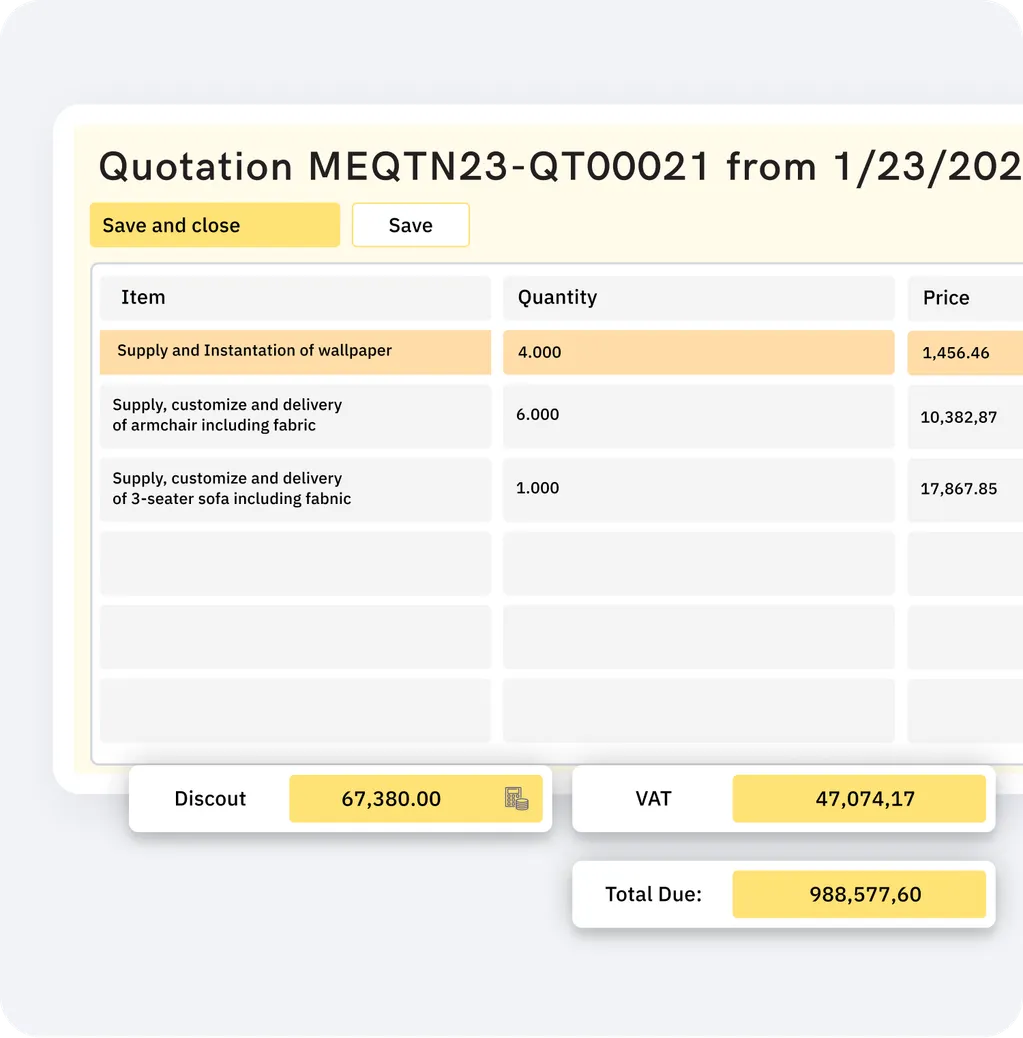Edit armchair quantity 6.000 cell
This screenshot has height=1038, width=1023.
699,416
